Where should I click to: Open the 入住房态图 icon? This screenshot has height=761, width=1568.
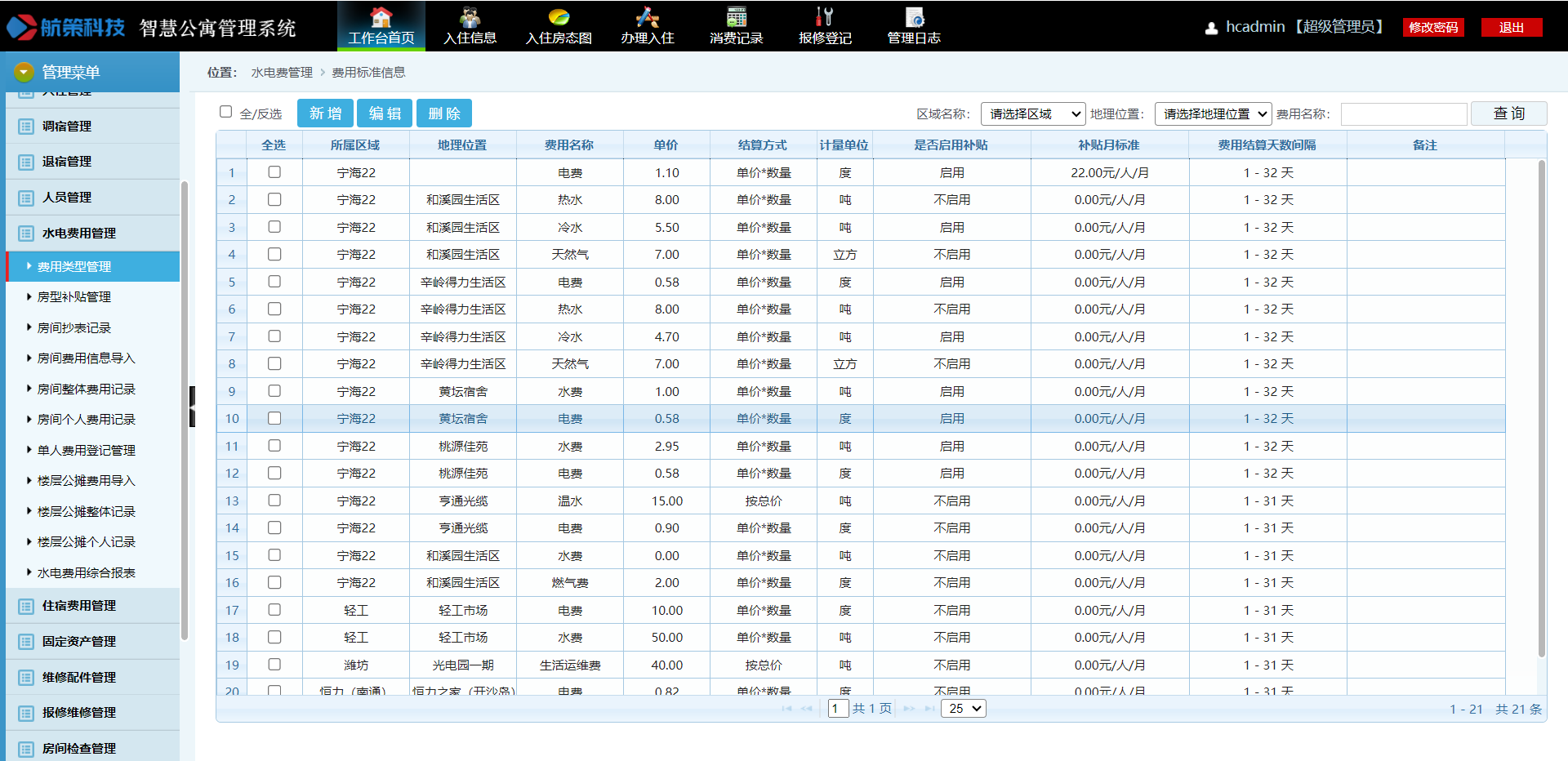pos(559,17)
